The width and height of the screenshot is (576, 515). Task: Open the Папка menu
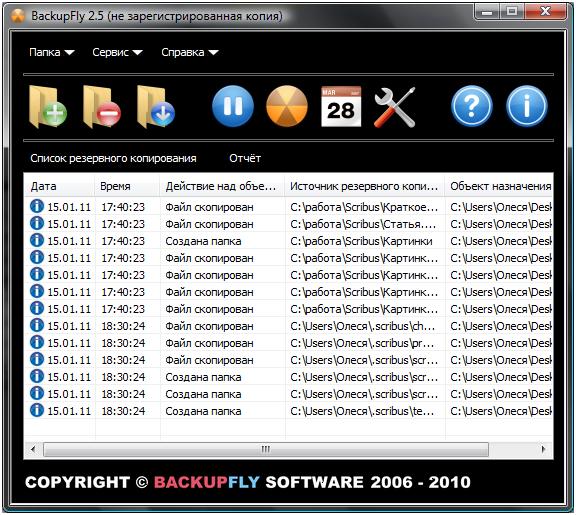click(45, 52)
